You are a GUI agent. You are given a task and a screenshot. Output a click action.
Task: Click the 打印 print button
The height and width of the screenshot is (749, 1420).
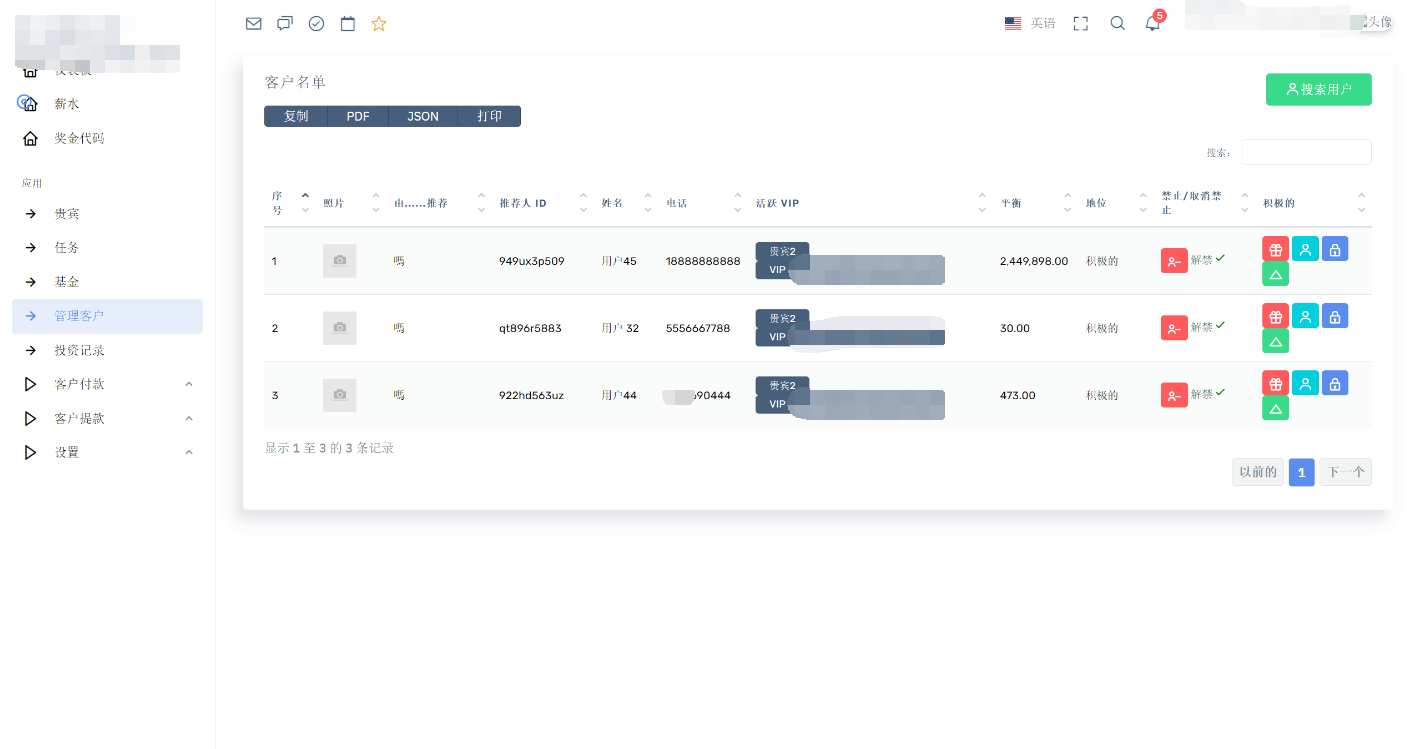(489, 116)
